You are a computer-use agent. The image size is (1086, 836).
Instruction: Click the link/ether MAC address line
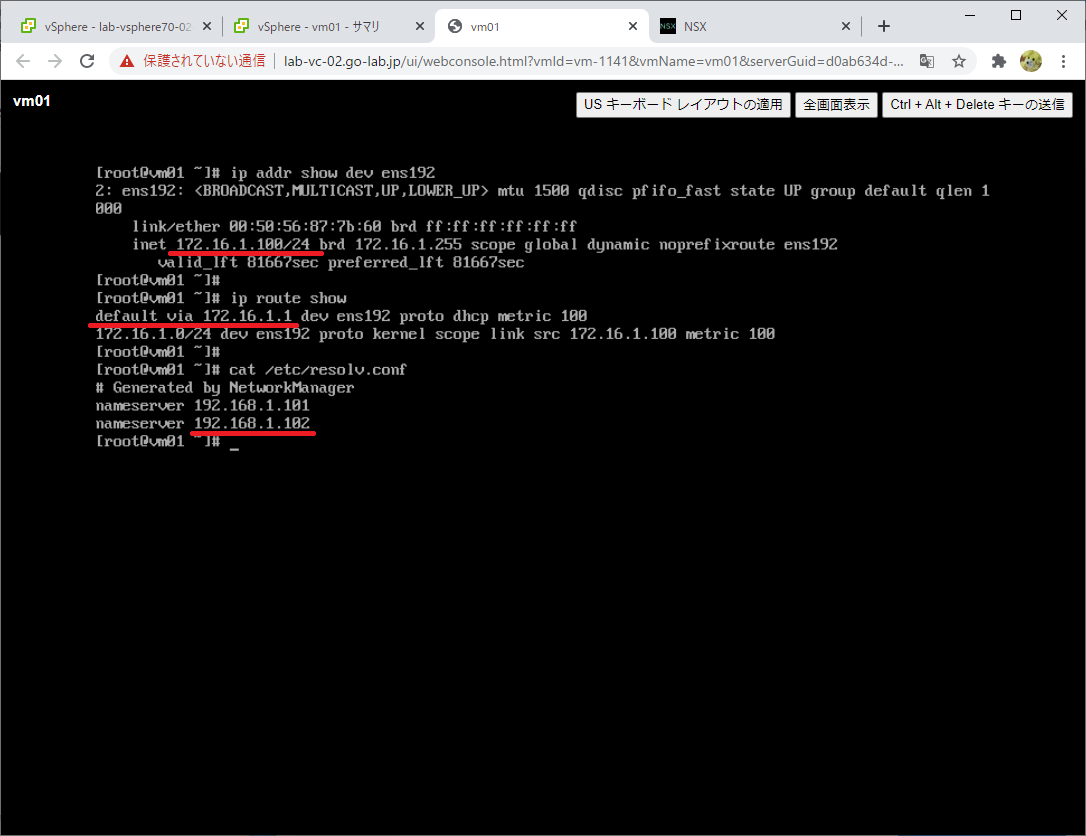pyautogui.click(x=355, y=226)
